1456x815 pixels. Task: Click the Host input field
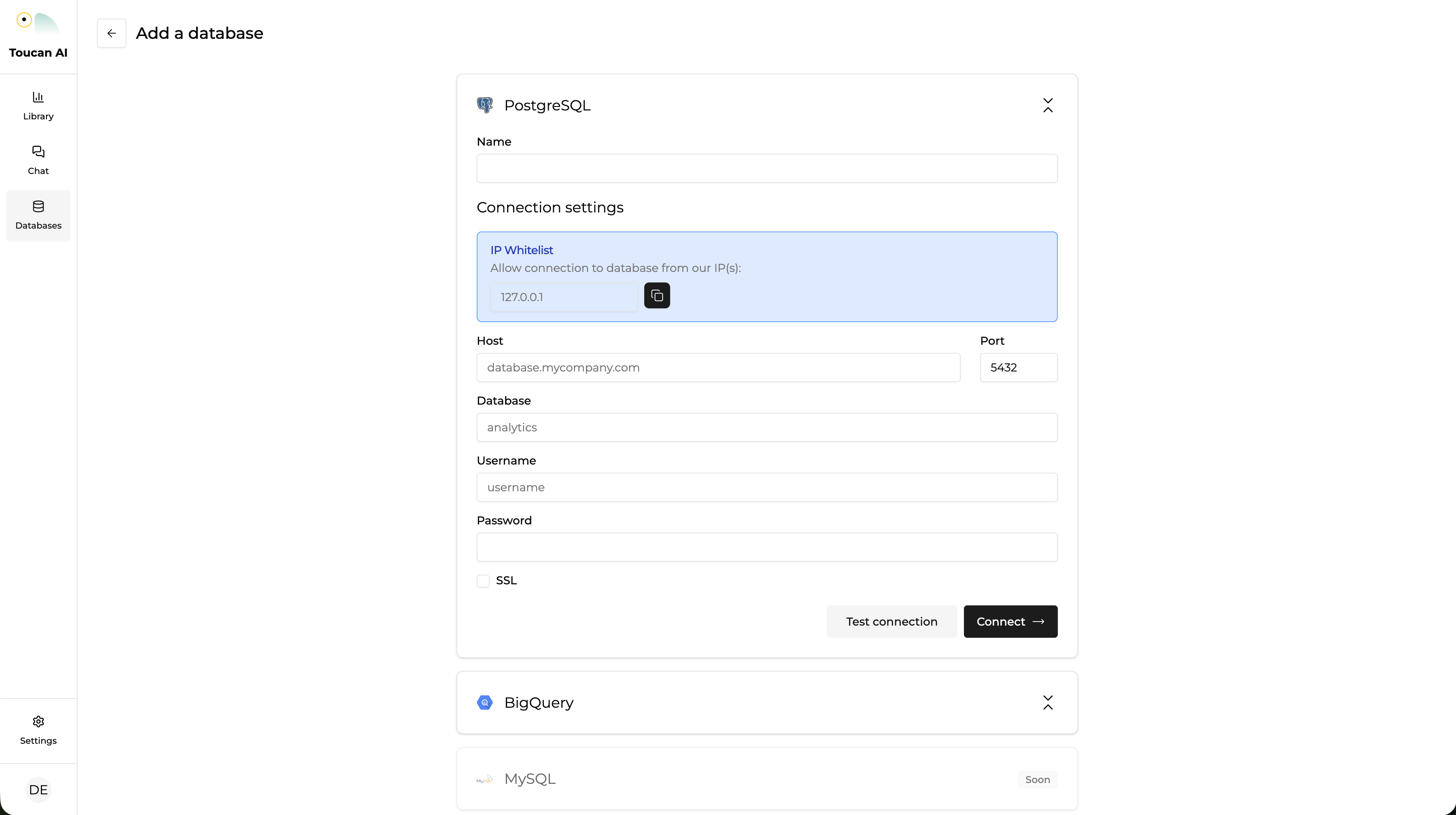pos(718,367)
